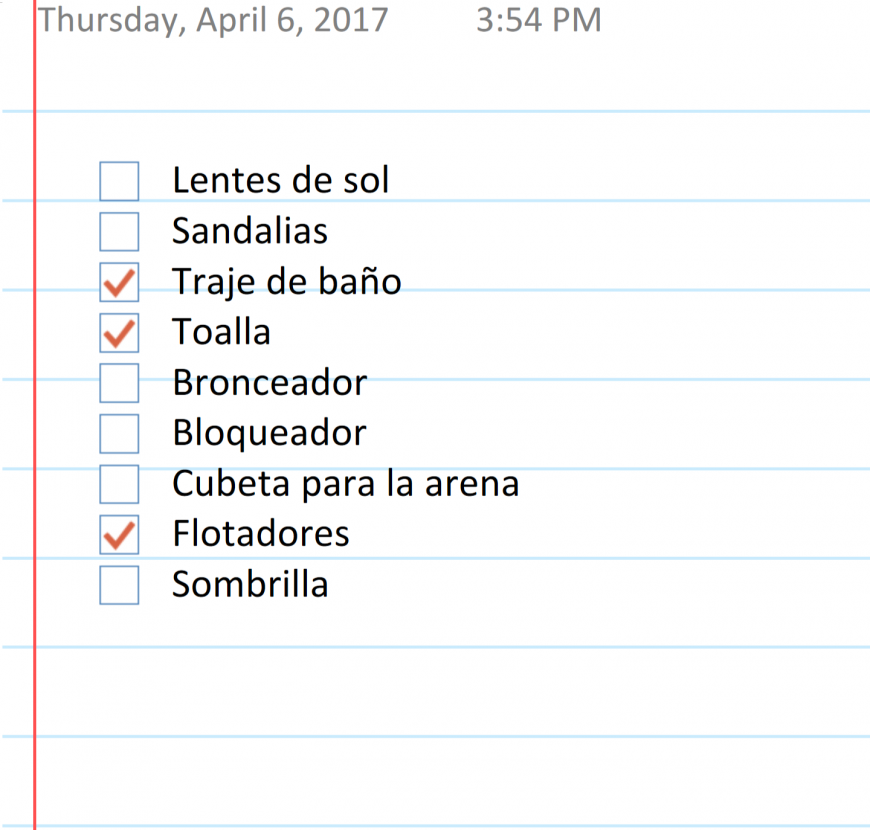The width and height of the screenshot is (870, 830).
Task: Place cursor in Bloqueador text
Action: tap(269, 434)
